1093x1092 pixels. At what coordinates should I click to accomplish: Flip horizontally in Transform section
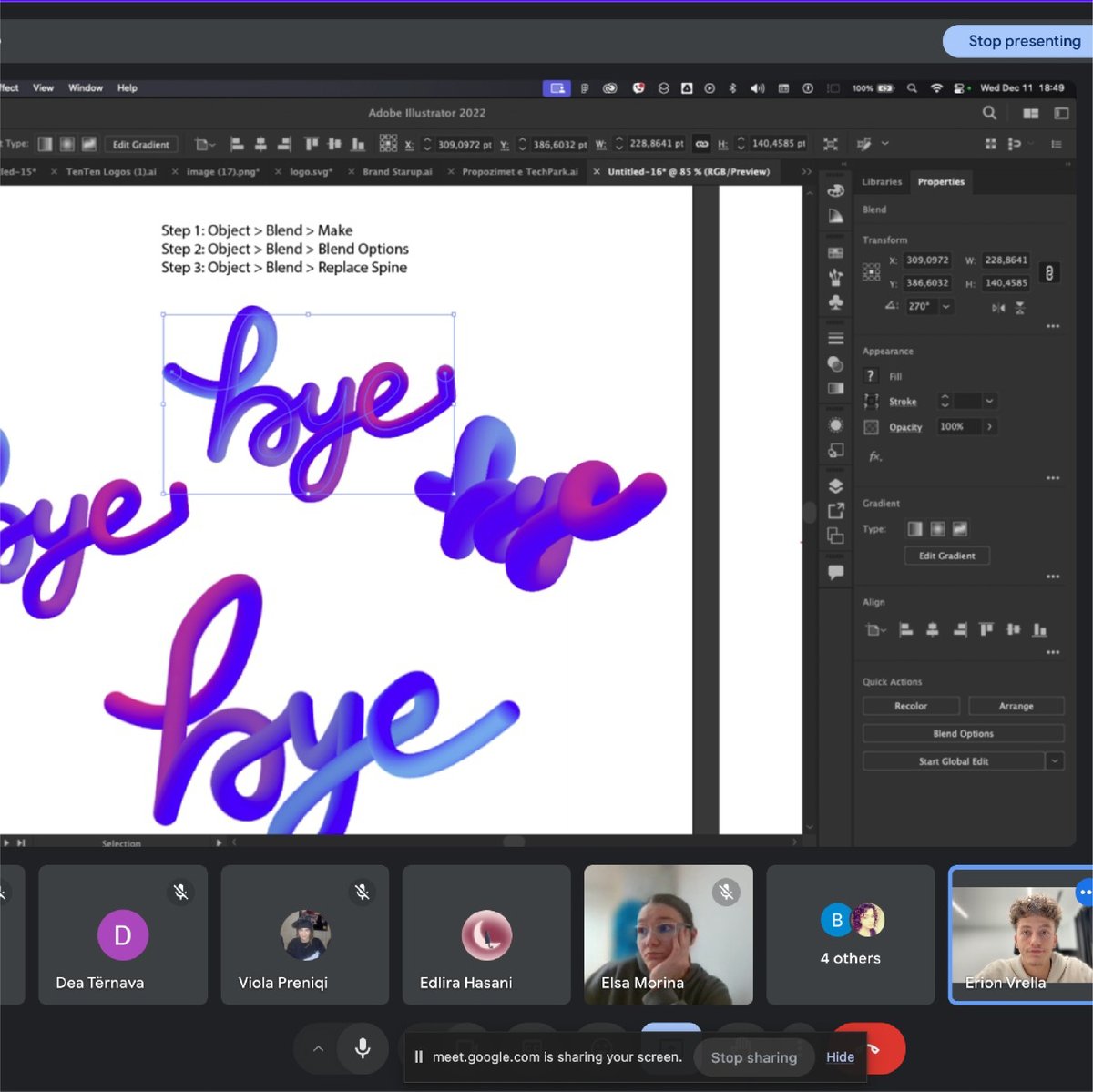pos(998,308)
